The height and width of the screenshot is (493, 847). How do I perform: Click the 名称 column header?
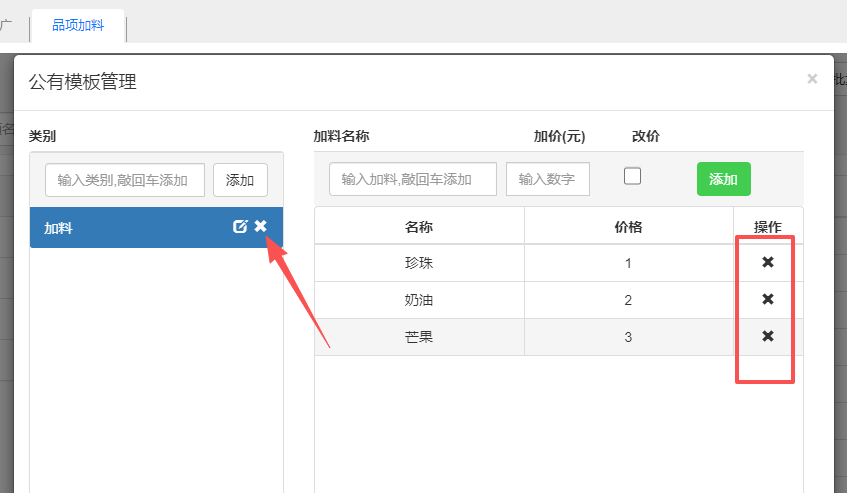click(x=419, y=227)
